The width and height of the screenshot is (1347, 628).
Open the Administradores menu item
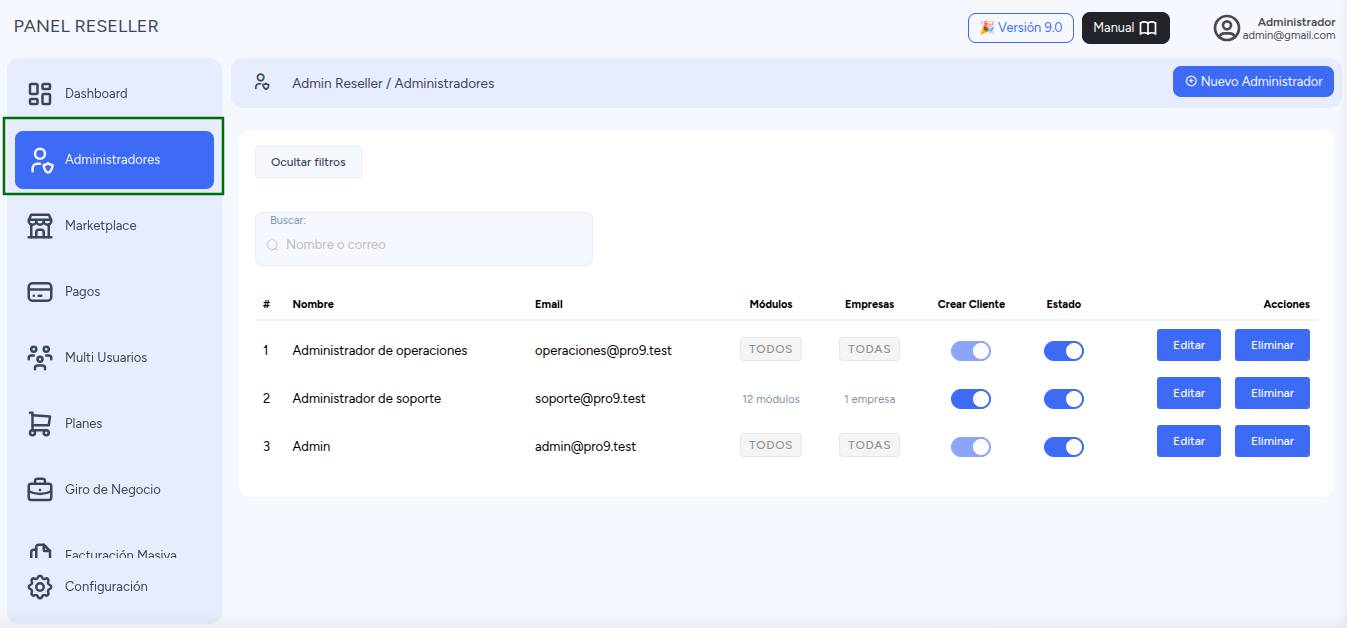tap(114, 160)
